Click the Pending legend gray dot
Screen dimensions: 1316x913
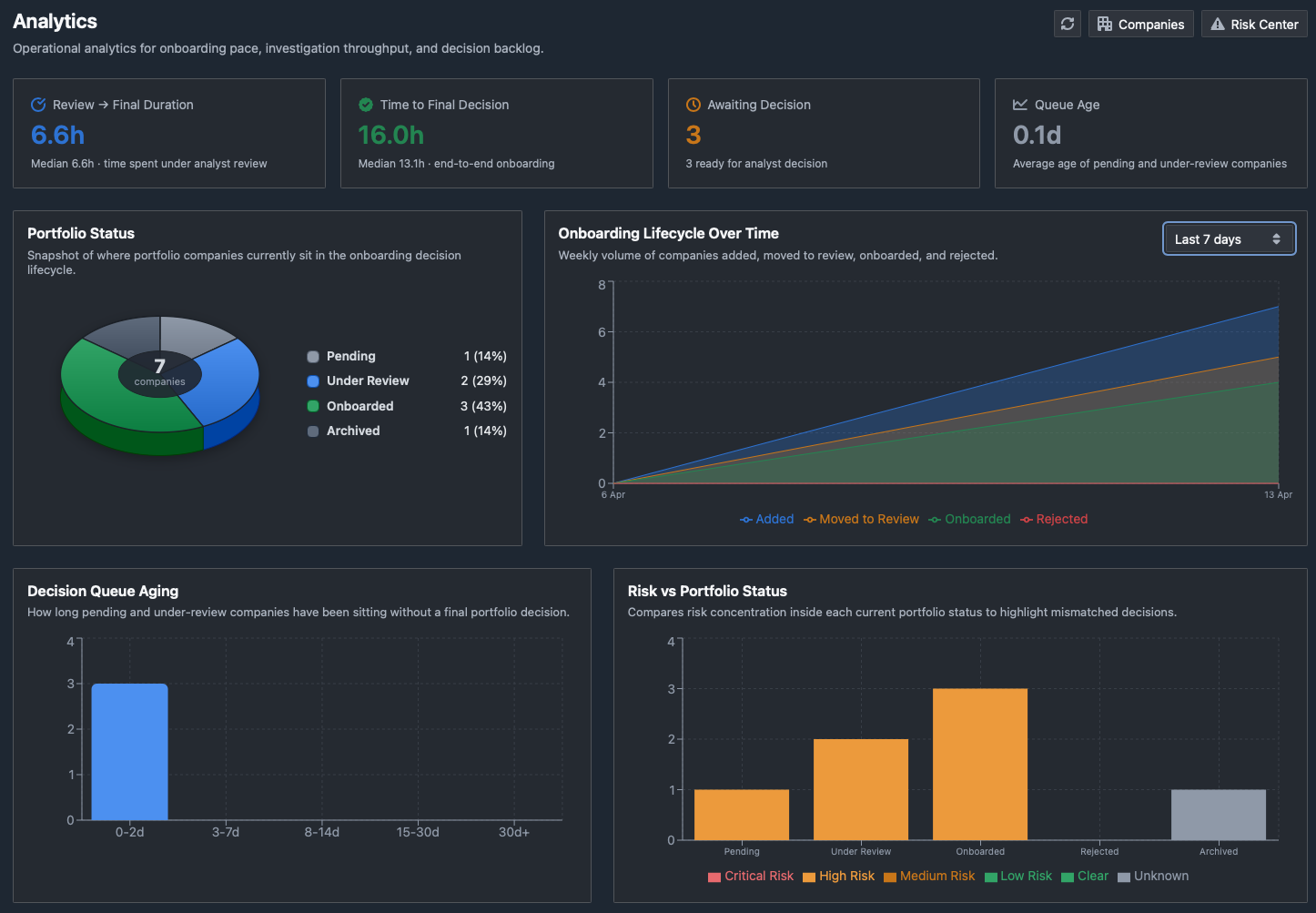click(x=313, y=357)
